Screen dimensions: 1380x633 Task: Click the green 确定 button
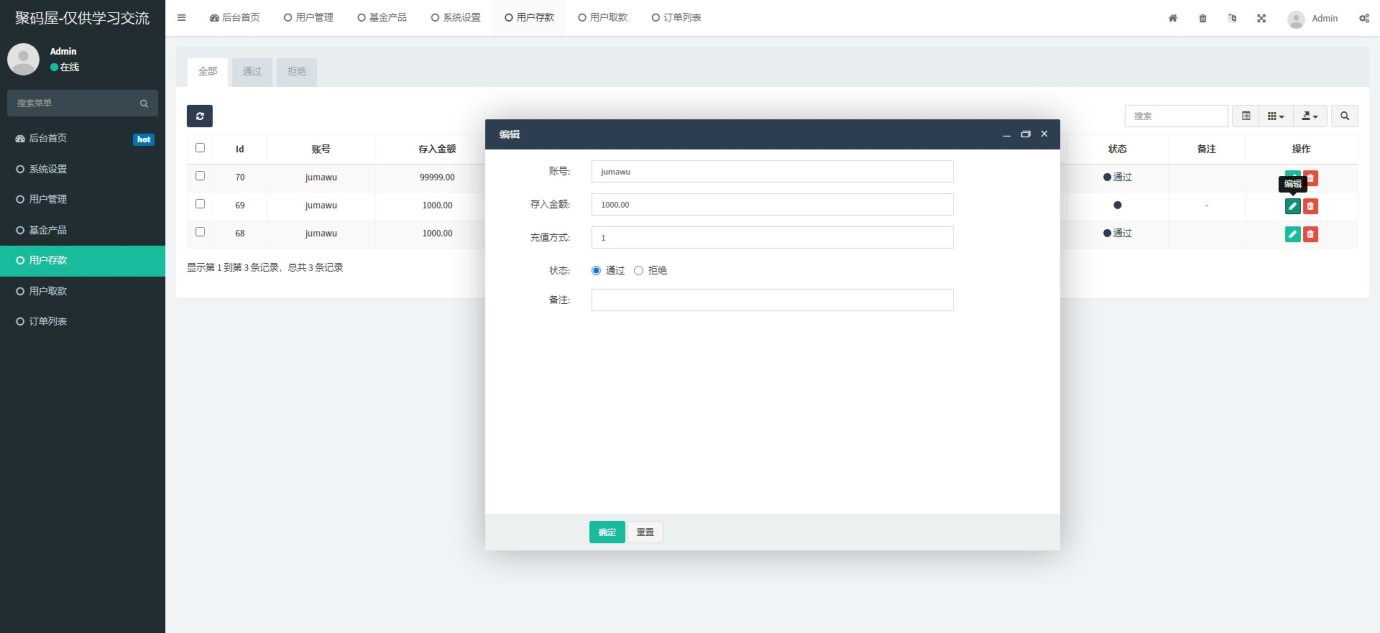[607, 532]
